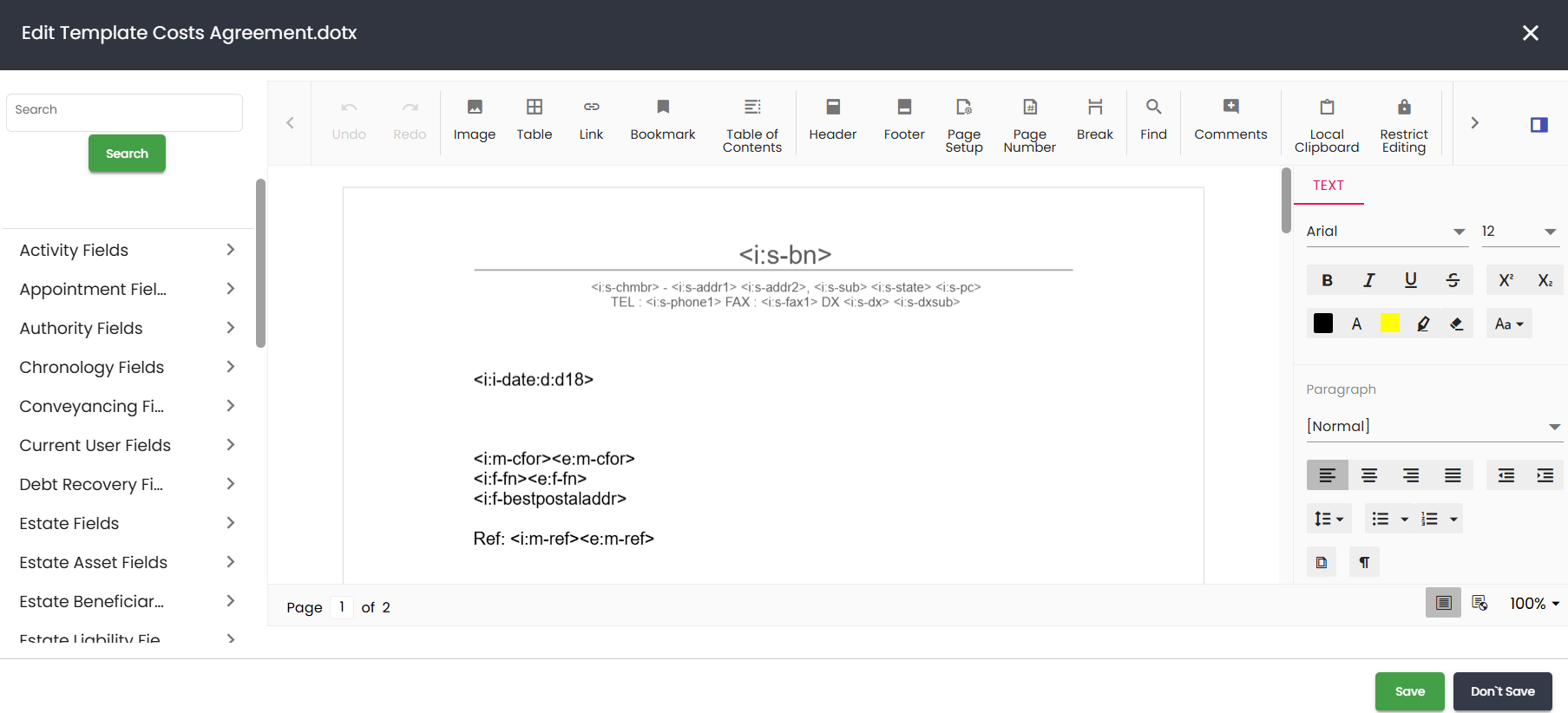The width and height of the screenshot is (1568, 713).
Task: Open the Header editing tool
Action: 833,121
